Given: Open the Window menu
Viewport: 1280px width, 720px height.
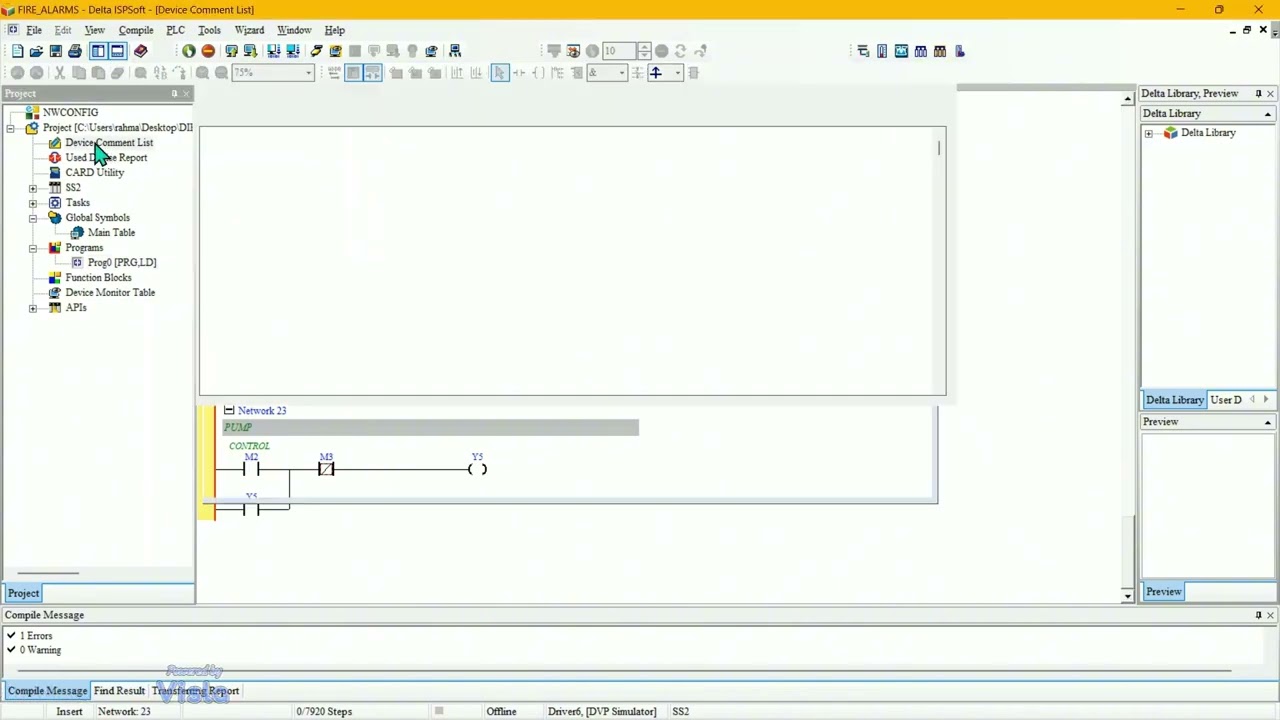Looking at the screenshot, I should [294, 30].
